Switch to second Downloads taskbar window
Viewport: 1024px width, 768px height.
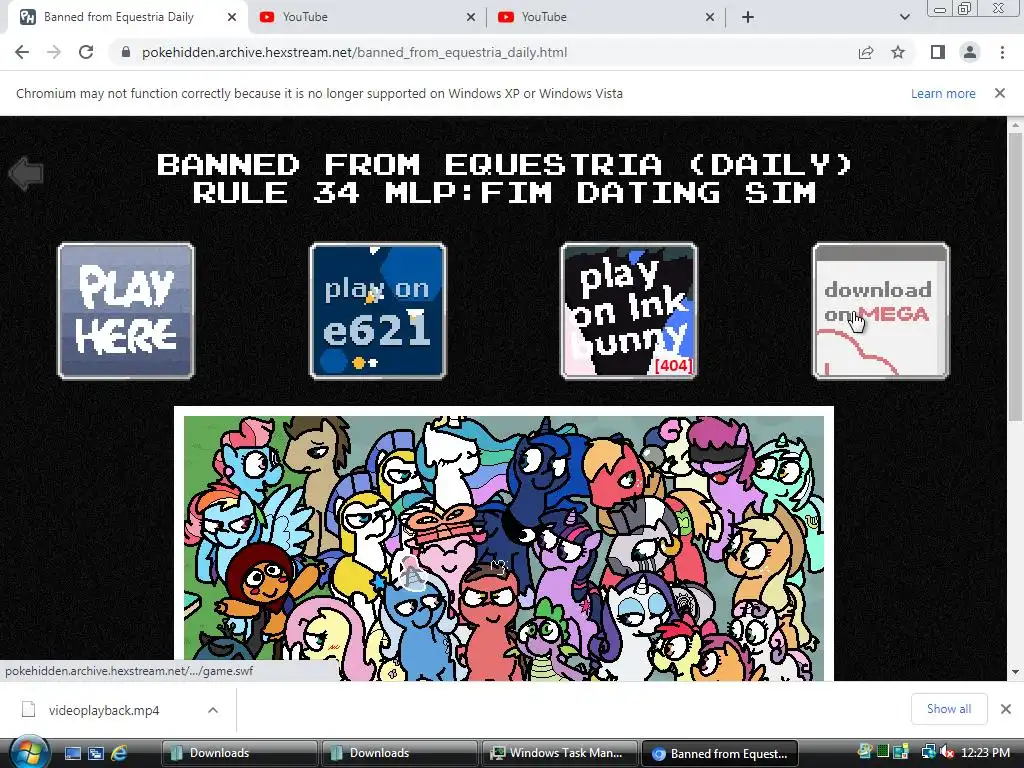click(399, 753)
